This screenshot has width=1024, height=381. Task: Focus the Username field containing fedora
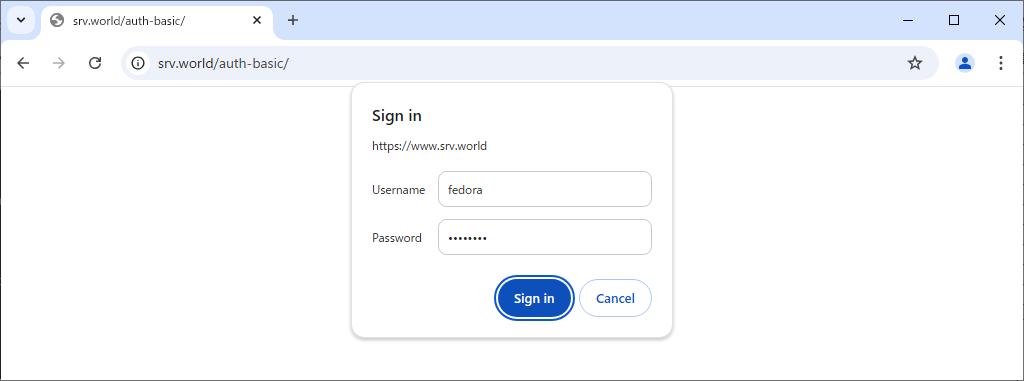click(x=545, y=190)
